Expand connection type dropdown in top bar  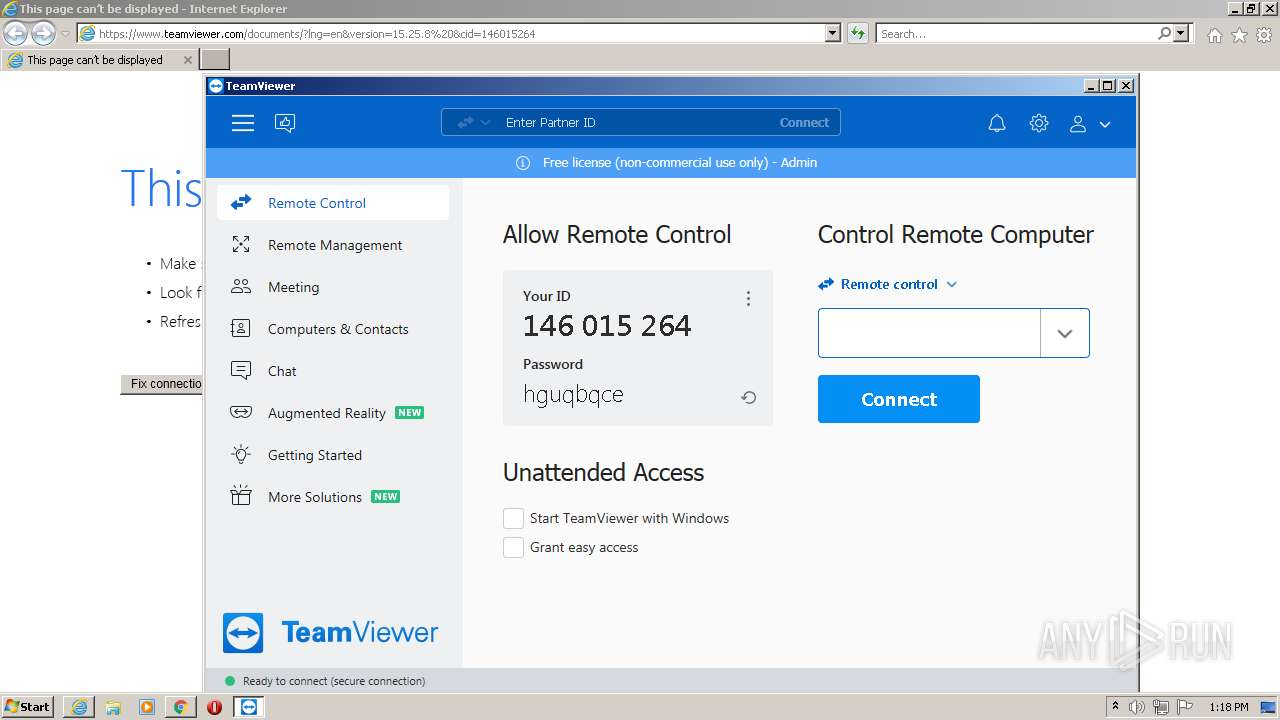[x=474, y=123]
